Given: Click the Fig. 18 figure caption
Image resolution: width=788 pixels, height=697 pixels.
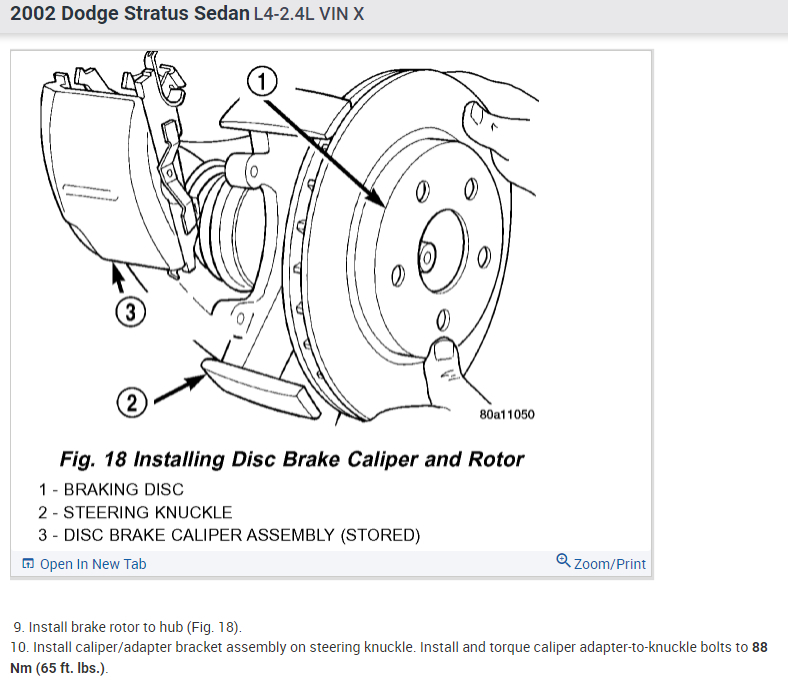Looking at the screenshot, I should [291, 459].
